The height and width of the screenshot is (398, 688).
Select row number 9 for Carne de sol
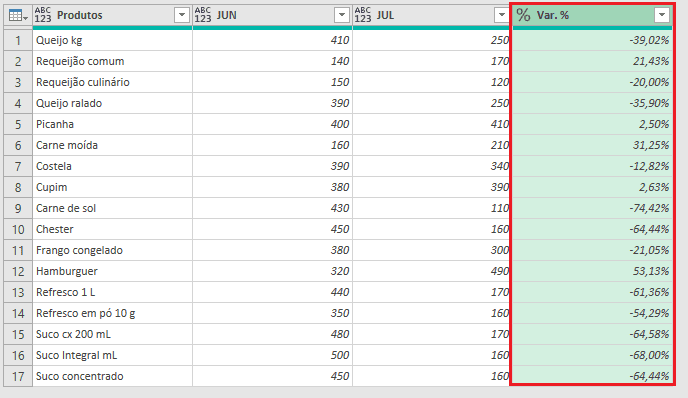click(18, 208)
